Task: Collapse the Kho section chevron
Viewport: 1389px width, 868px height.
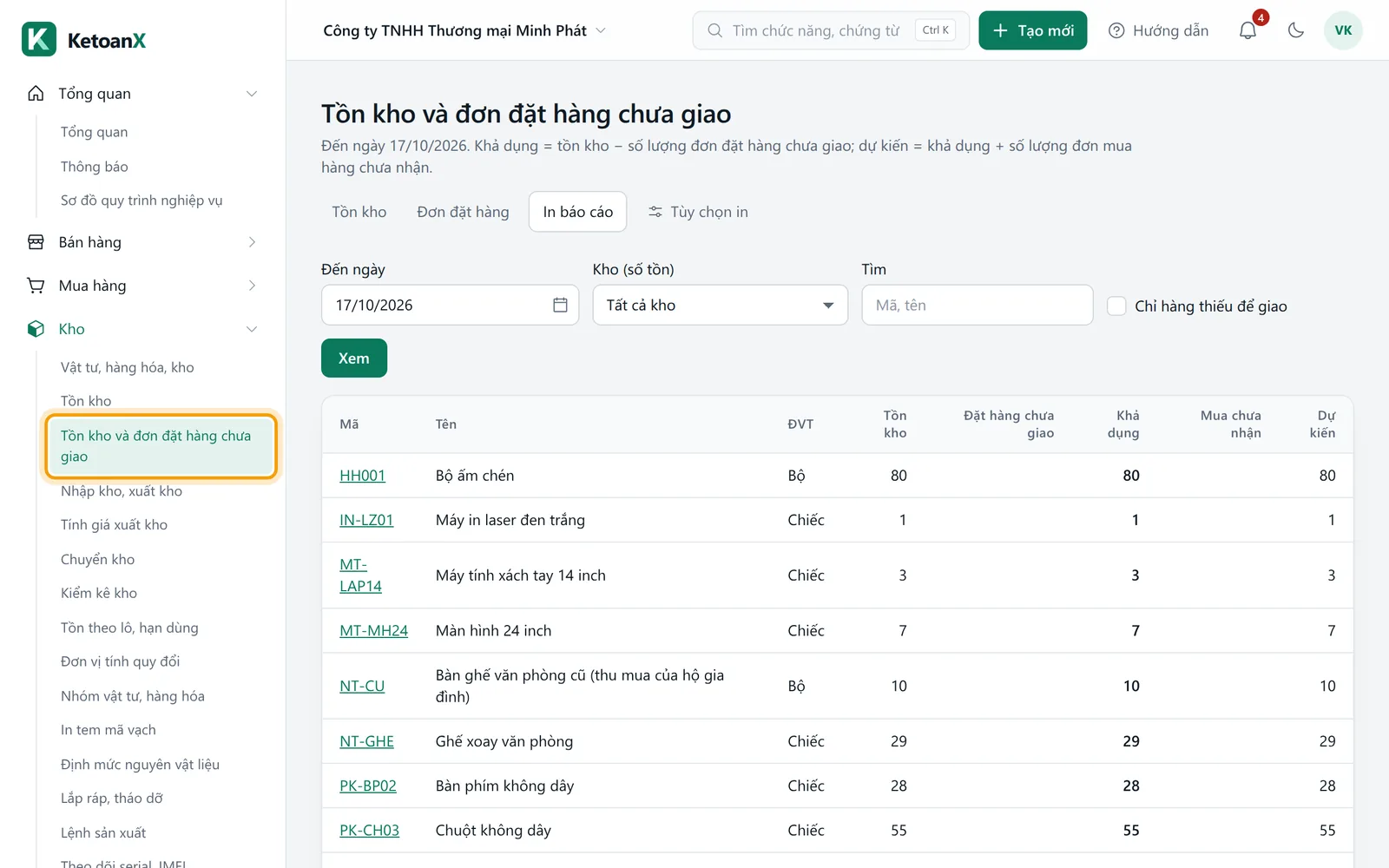Action: pyautogui.click(x=252, y=329)
